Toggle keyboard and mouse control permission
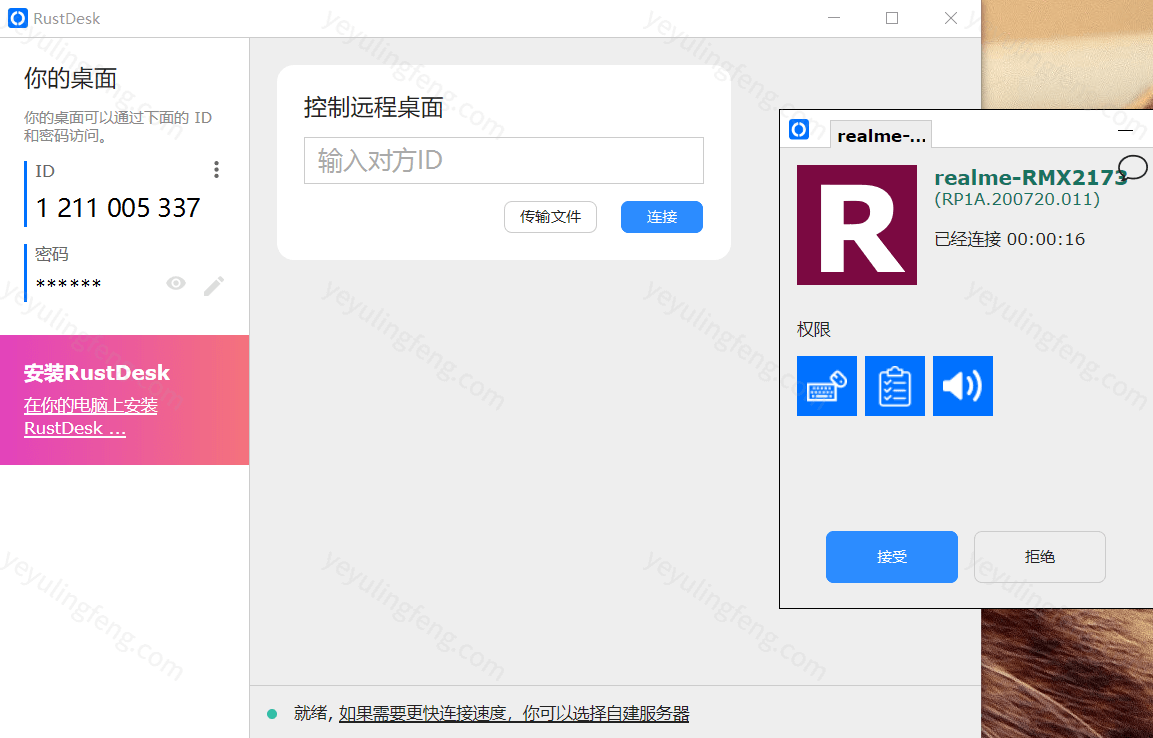Image resolution: width=1153 pixels, height=738 pixels. (x=827, y=386)
